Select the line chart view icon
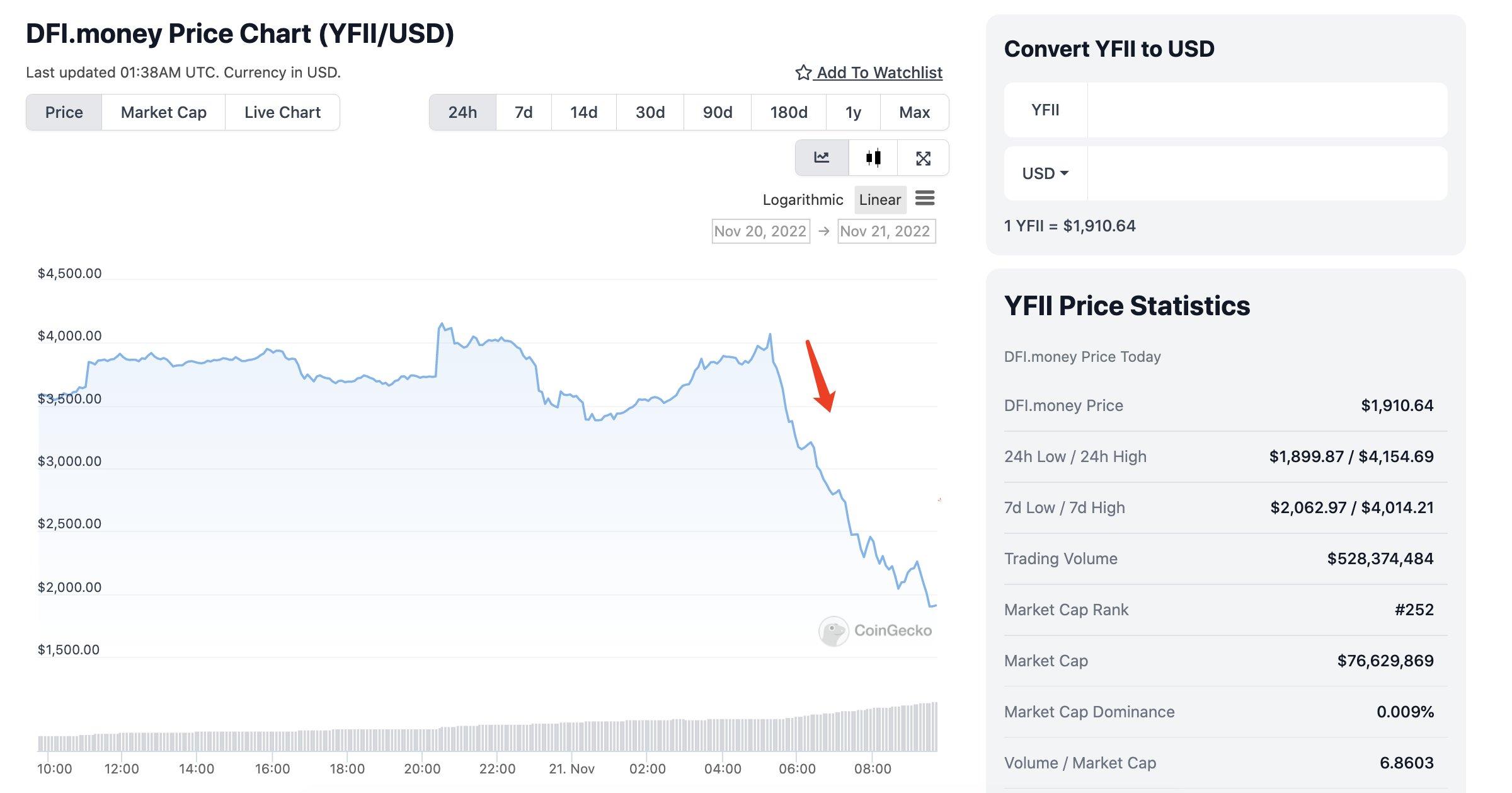The width and height of the screenshot is (1512, 793). (822, 158)
